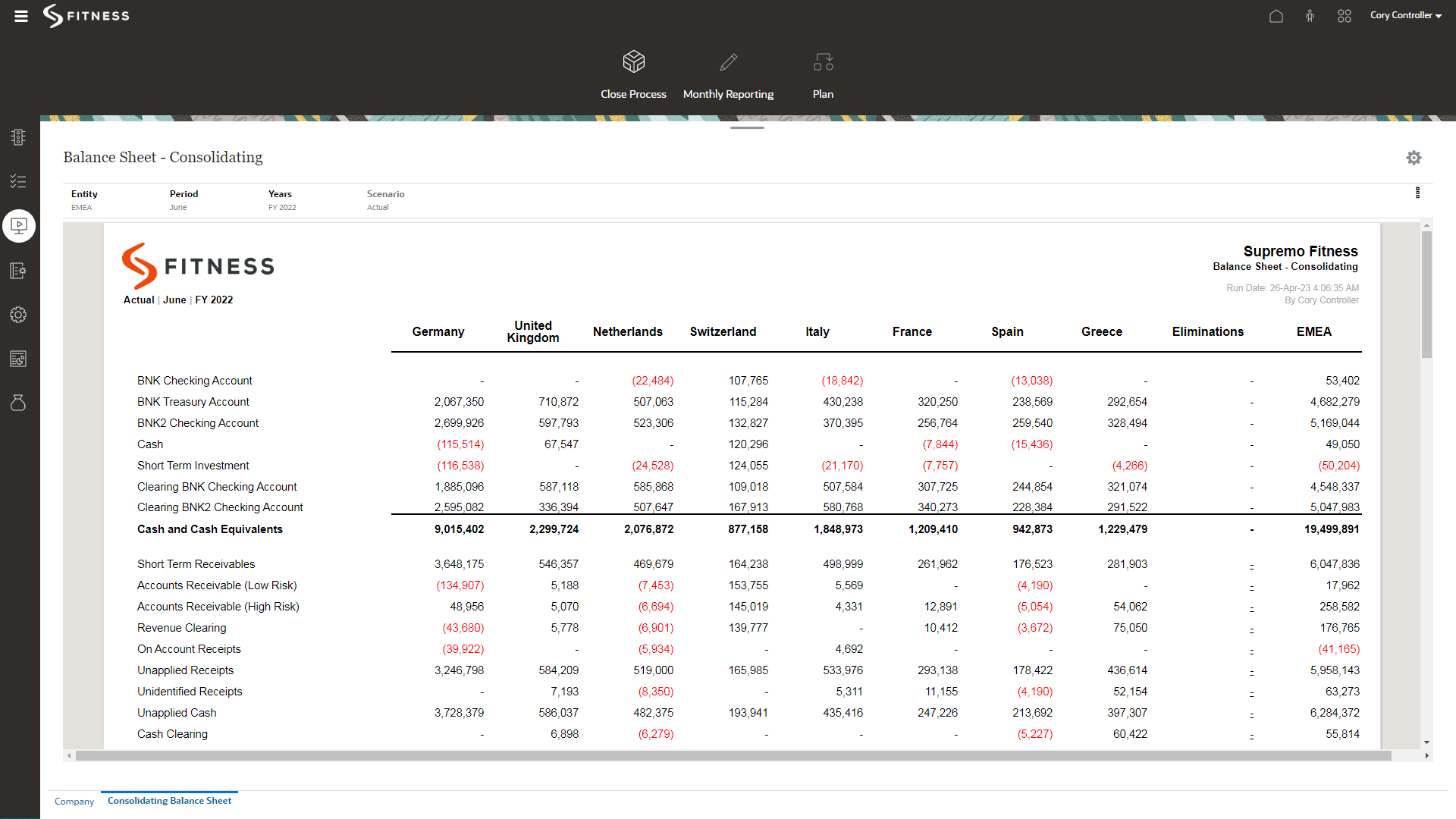Open the task list sidebar icon

pyautogui.click(x=18, y=181)
